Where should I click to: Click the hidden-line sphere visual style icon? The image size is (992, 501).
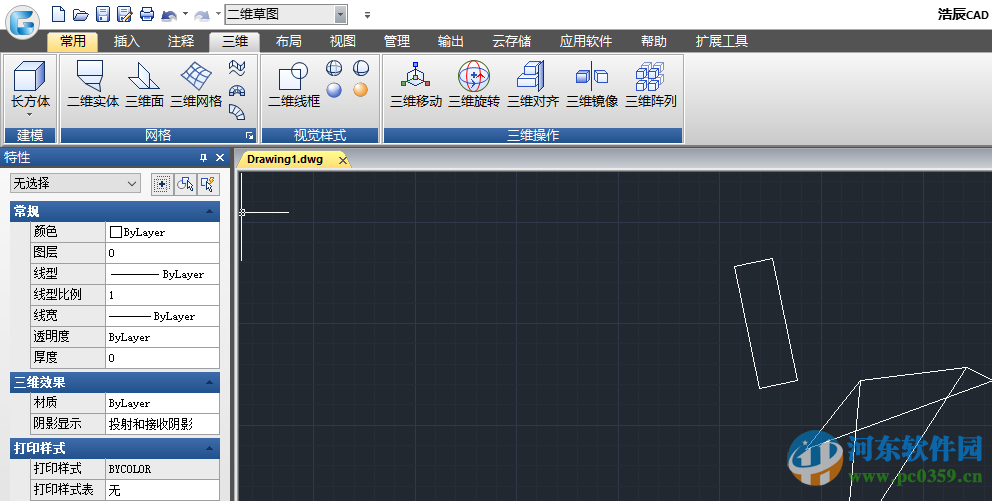pyautogui.click(x=361, y=68)
